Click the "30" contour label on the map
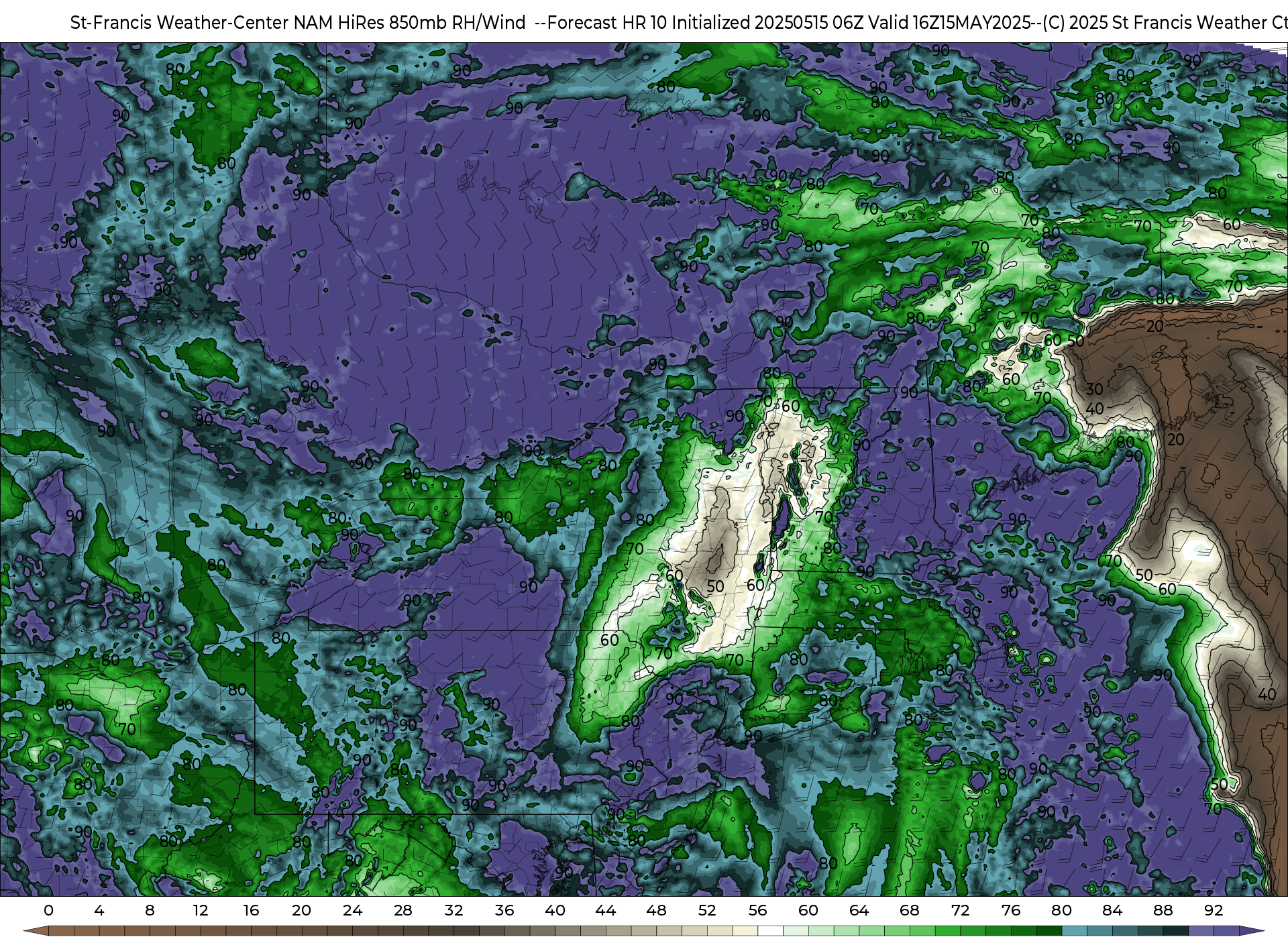 tap(1095, 390)
